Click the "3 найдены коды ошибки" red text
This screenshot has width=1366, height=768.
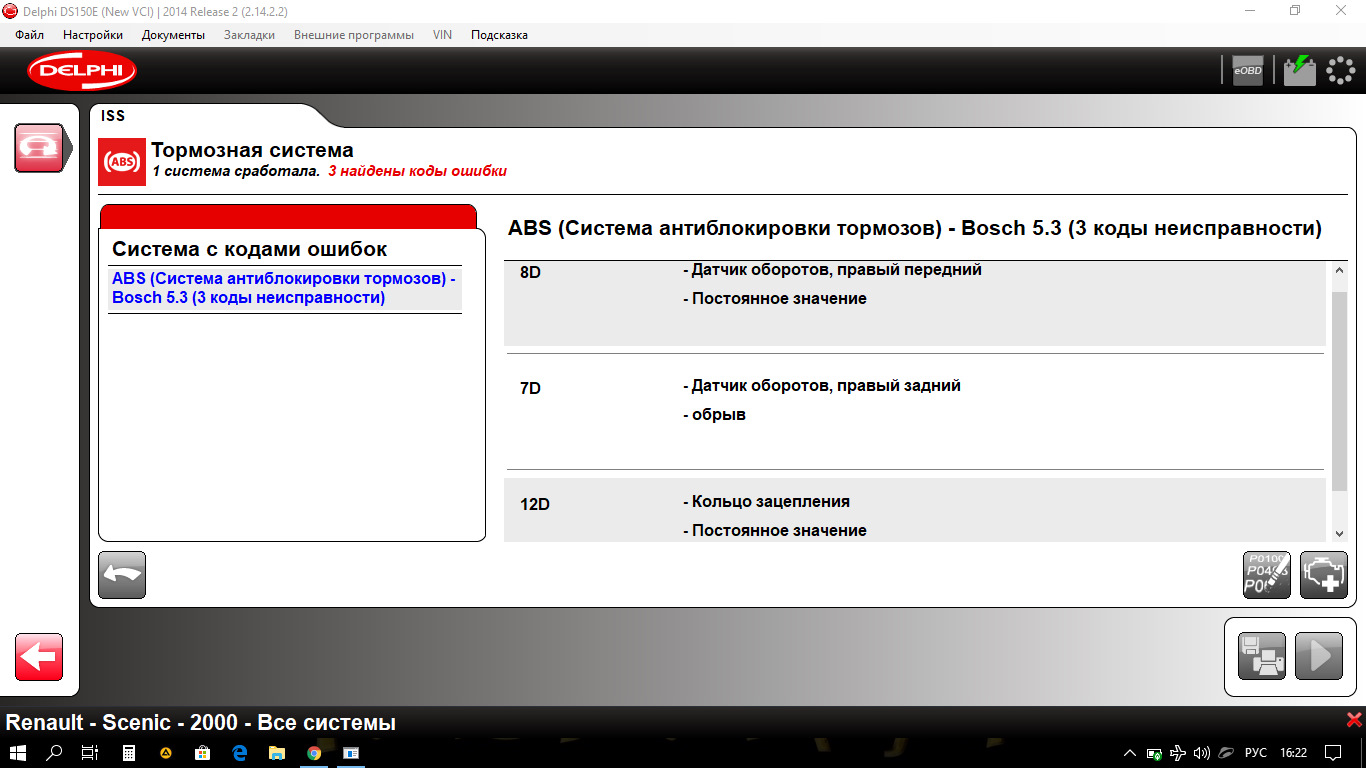coord(417,171)
